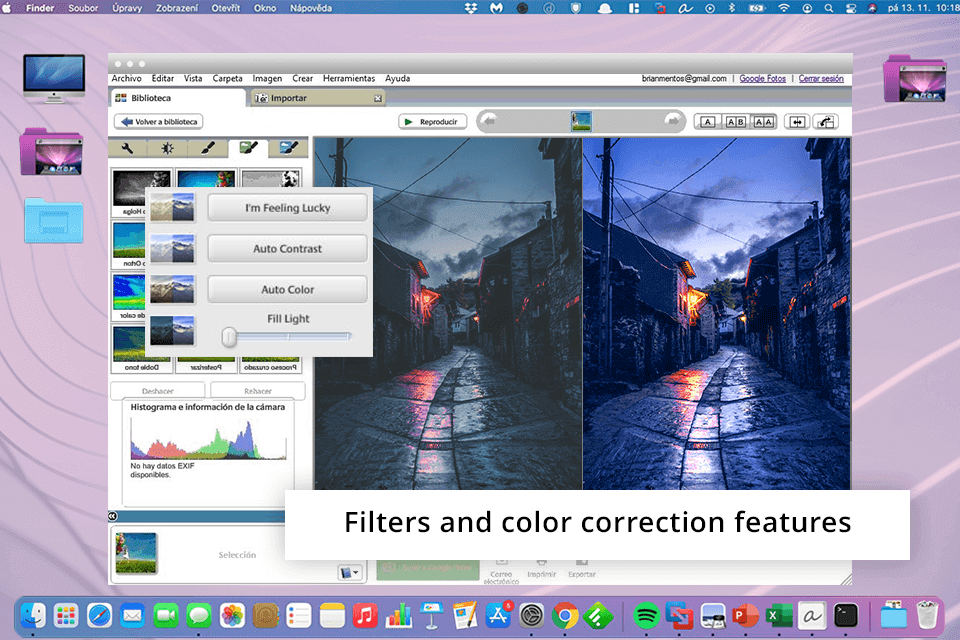Open the tray album dropdown button
This screenshot has height=640, width=960.
(350, 573)
